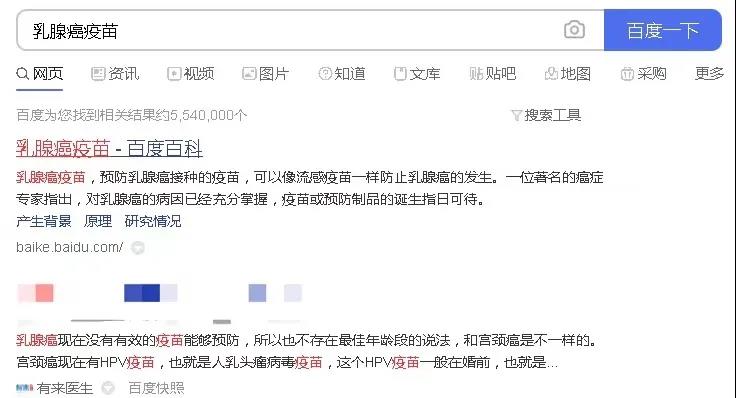Click the magnifier icon beside 网页
Viewport: 736px width, 398px height.
[x=23, y=74]
